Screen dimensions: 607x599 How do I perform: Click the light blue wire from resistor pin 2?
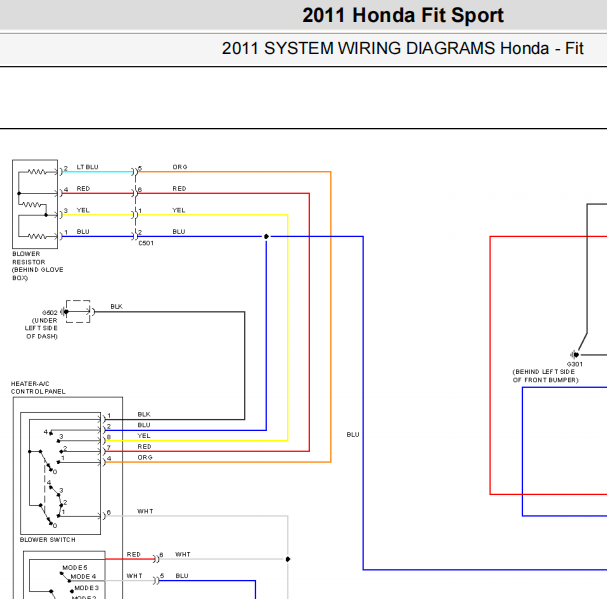[x=97, y=172]
